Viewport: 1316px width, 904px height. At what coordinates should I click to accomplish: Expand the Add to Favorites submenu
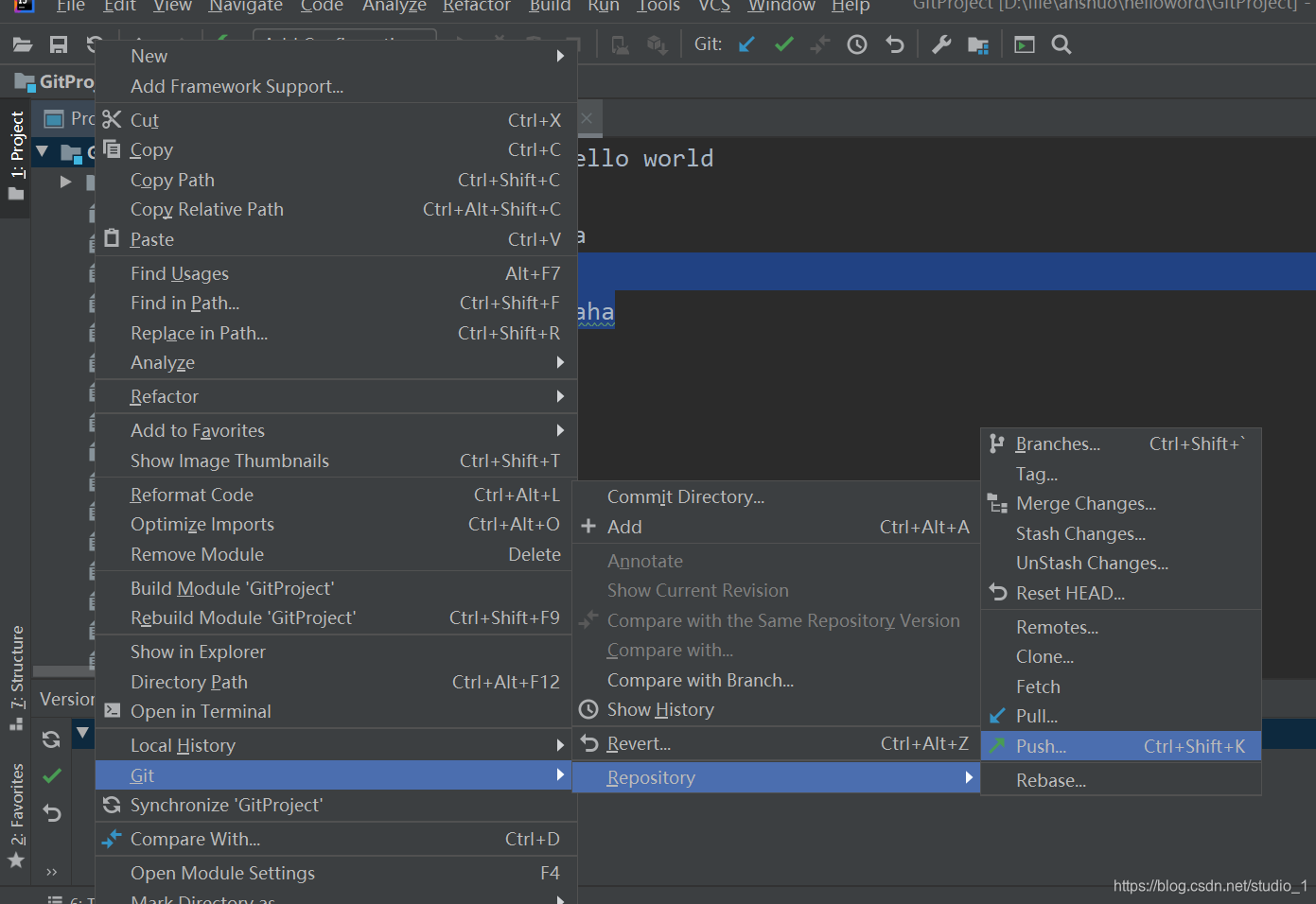click(336, 430)
